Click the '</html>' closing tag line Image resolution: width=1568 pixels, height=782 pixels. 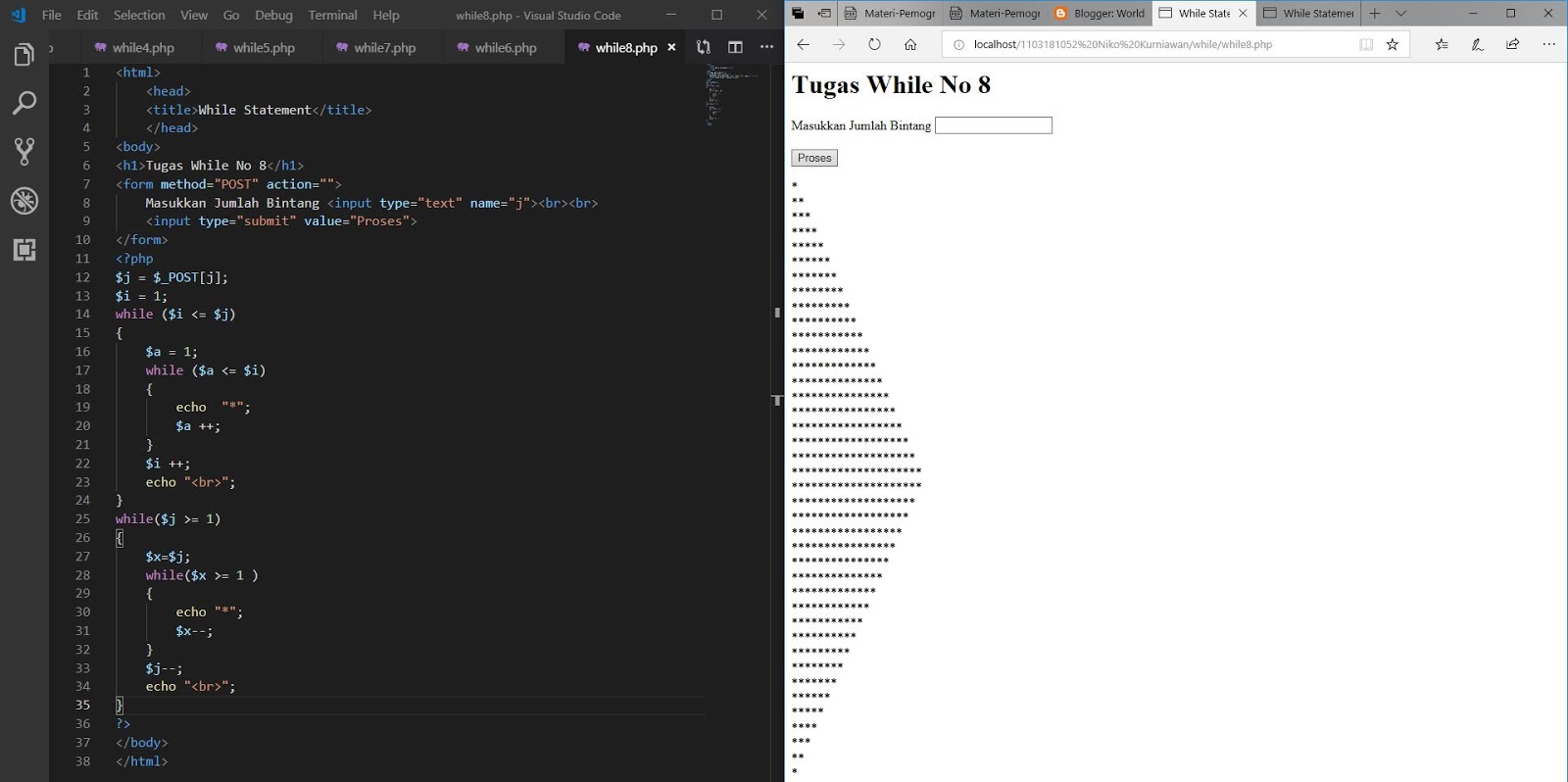(141, 761)
